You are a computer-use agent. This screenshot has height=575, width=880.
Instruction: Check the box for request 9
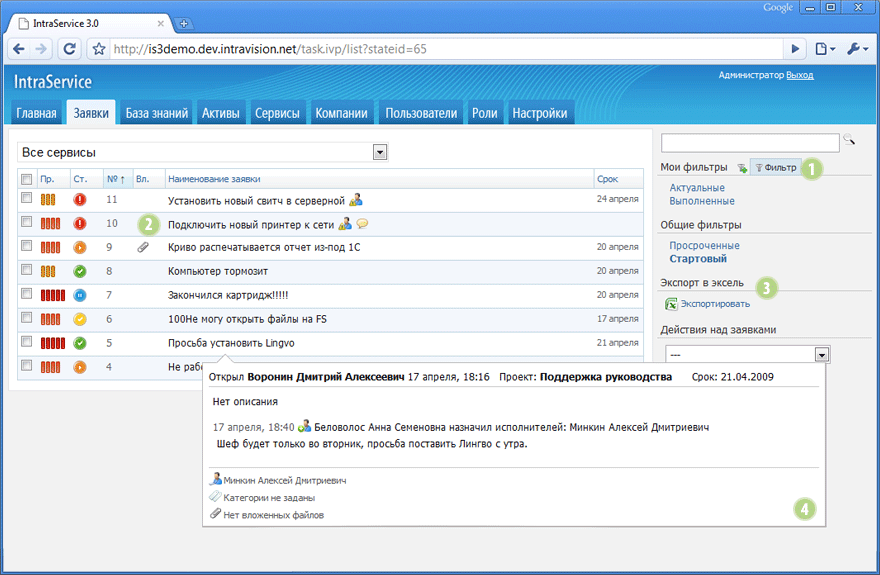point(26,246)
